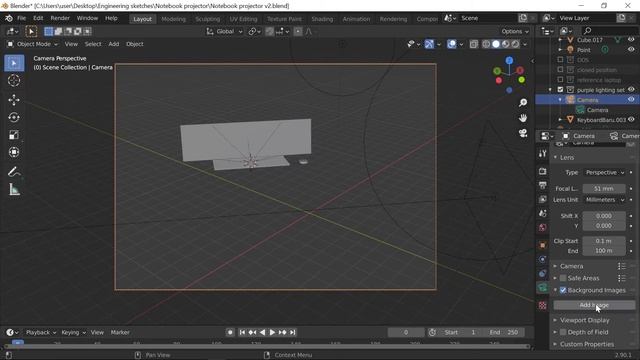Viewport: 640px width, 360px height.
Task: Open the viewport Select menu
Action: (x=93, y=44)
